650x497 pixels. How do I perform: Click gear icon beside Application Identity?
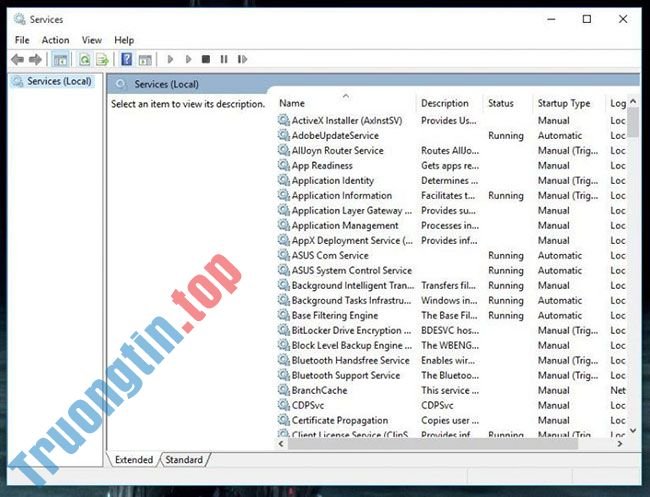click(x=284, y=180)
